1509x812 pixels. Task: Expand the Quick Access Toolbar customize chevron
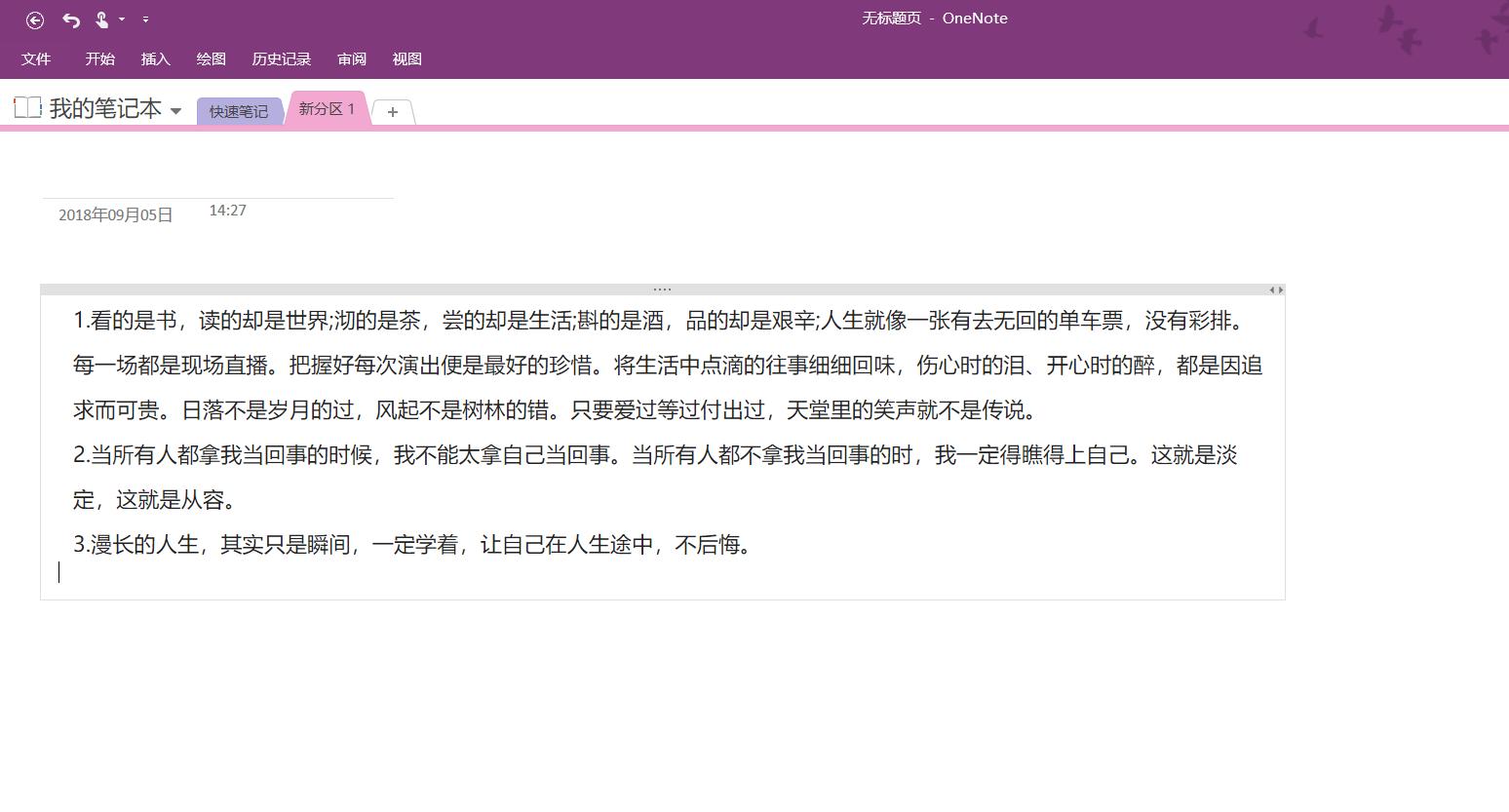pyautogui.click(x=146, y=19)
